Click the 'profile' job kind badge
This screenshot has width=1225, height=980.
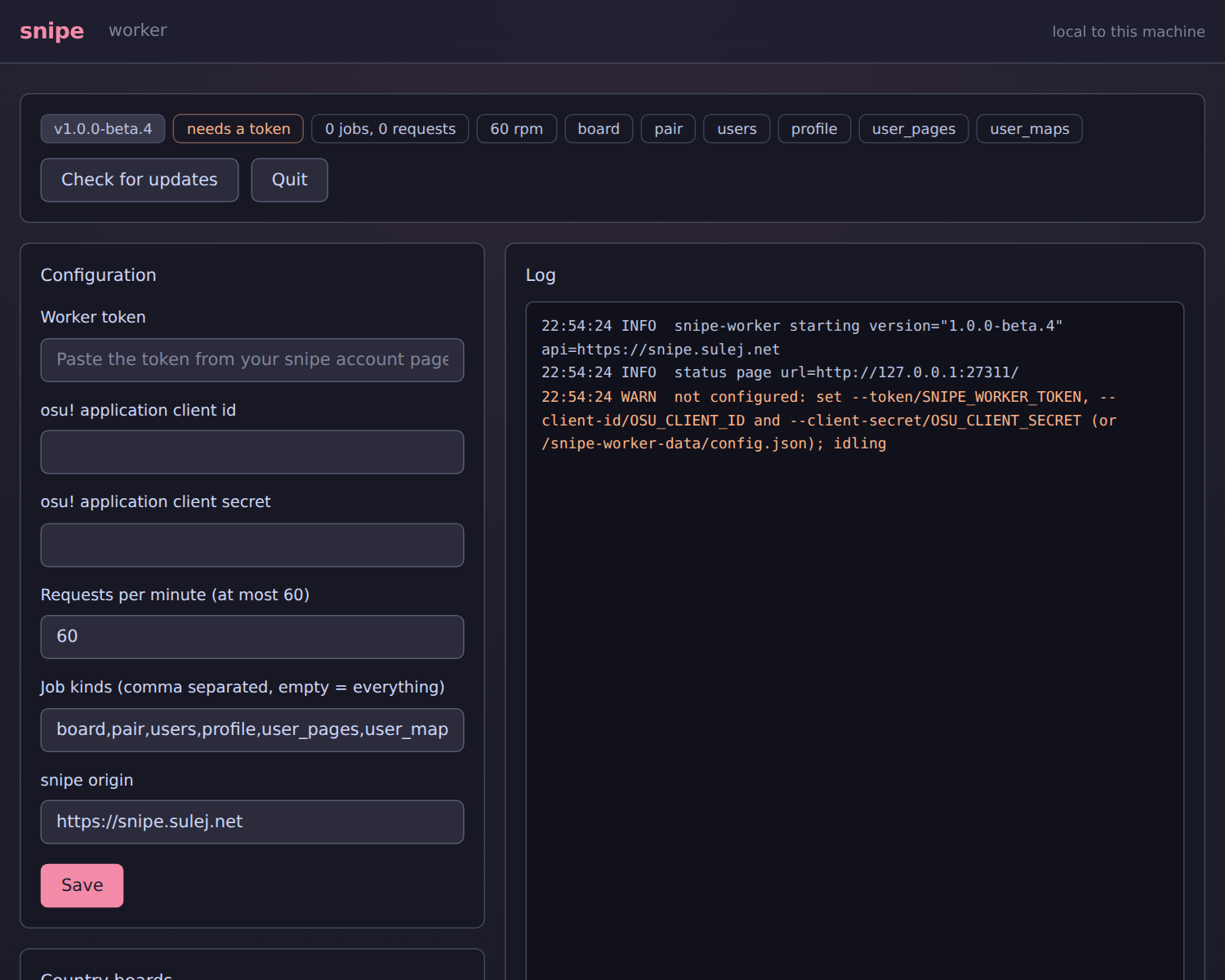pos(814,129)
